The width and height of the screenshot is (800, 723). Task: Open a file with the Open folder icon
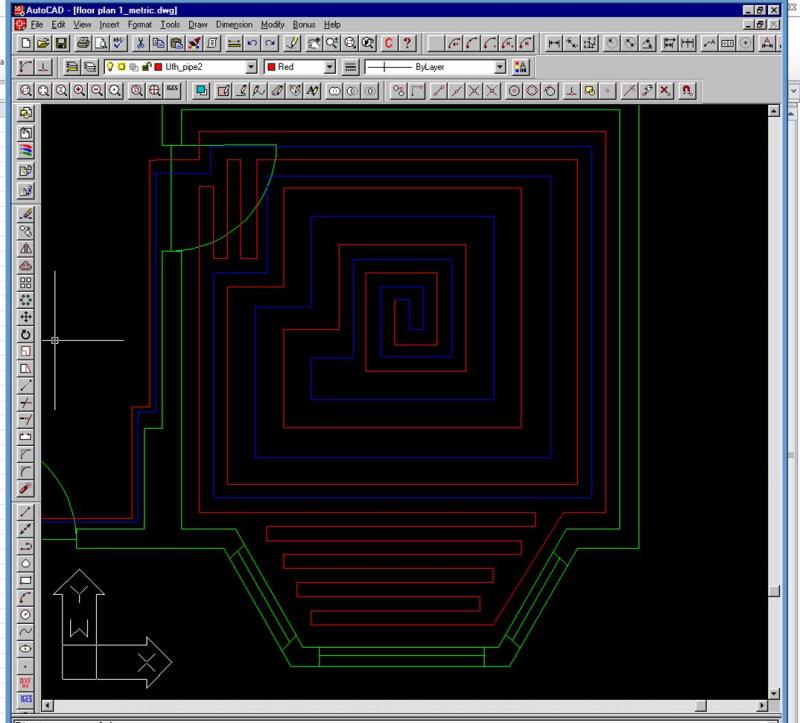coord(44,43)
